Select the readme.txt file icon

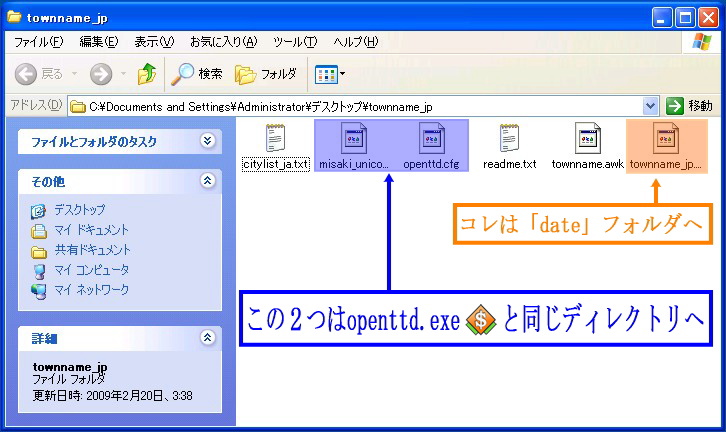tap(509, 138)
